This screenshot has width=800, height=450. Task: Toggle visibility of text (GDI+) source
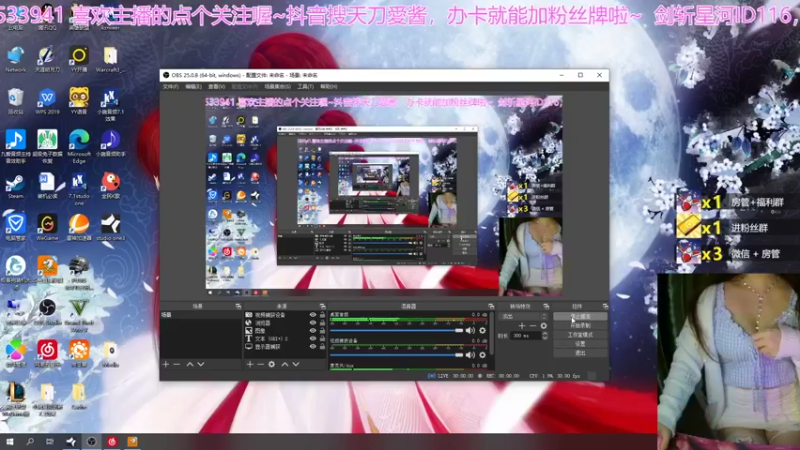point(313,339)
